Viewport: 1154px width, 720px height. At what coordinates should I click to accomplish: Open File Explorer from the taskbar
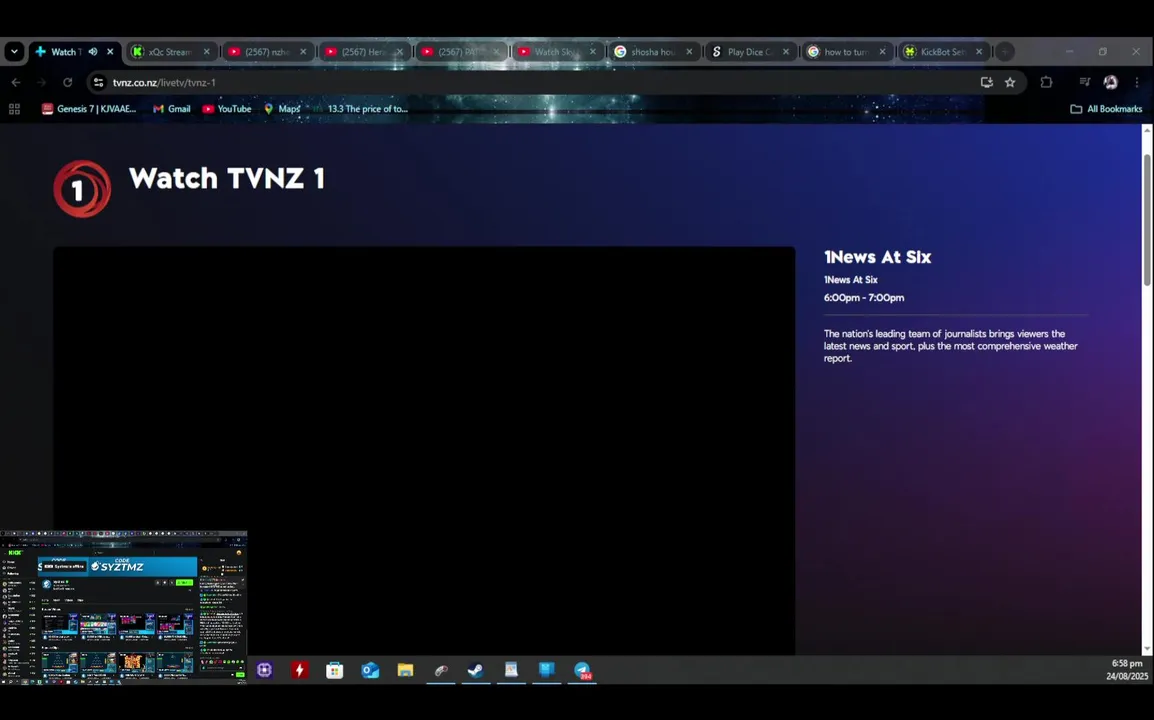pyautogui.click(x=406, y=670)
